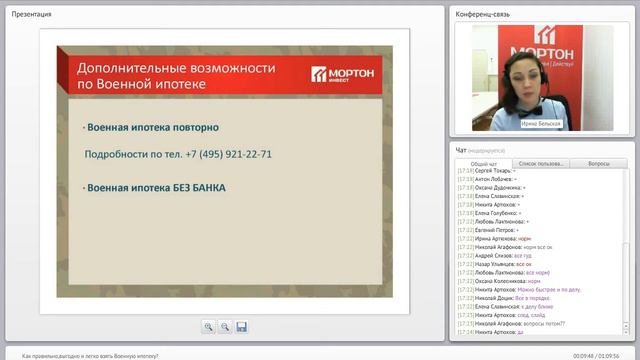Image resolution: width=640 pixels, height=360 pixels.
Task: Click the playback time counter 00:09:48 / 01:09:56
Action: coord(596,356)
